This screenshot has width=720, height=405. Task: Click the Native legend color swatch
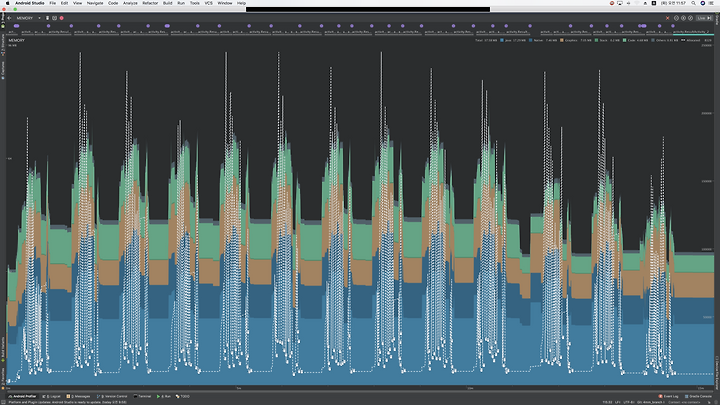(530, 40)
